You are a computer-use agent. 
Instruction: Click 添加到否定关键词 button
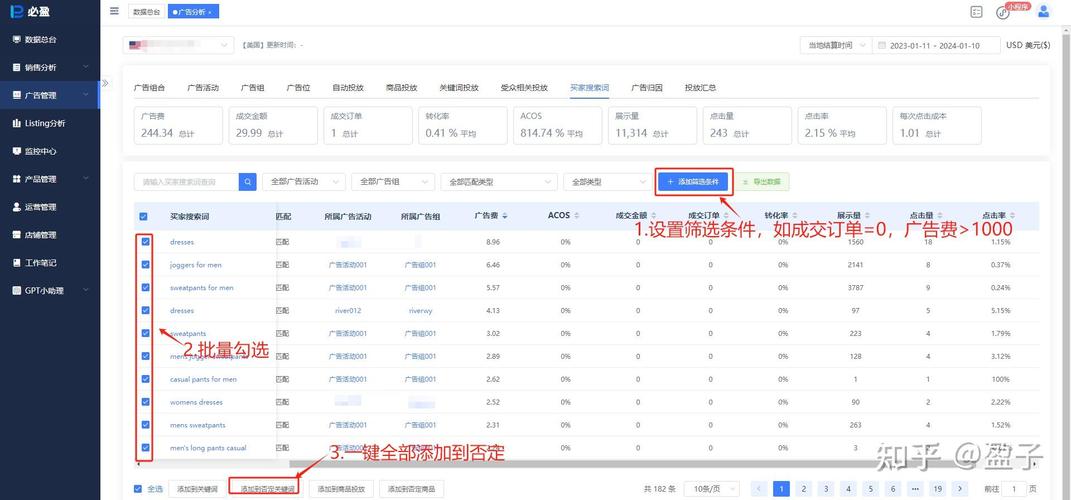267,489
